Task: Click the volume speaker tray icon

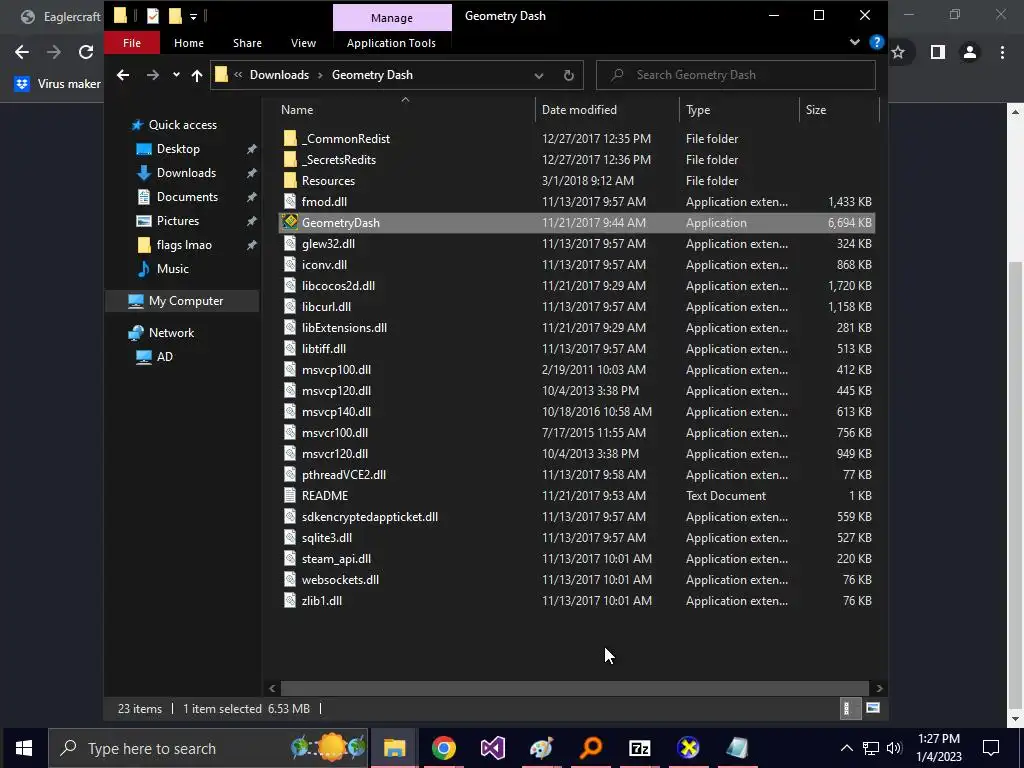Action: pyautogui.click(x=894, y=748)
